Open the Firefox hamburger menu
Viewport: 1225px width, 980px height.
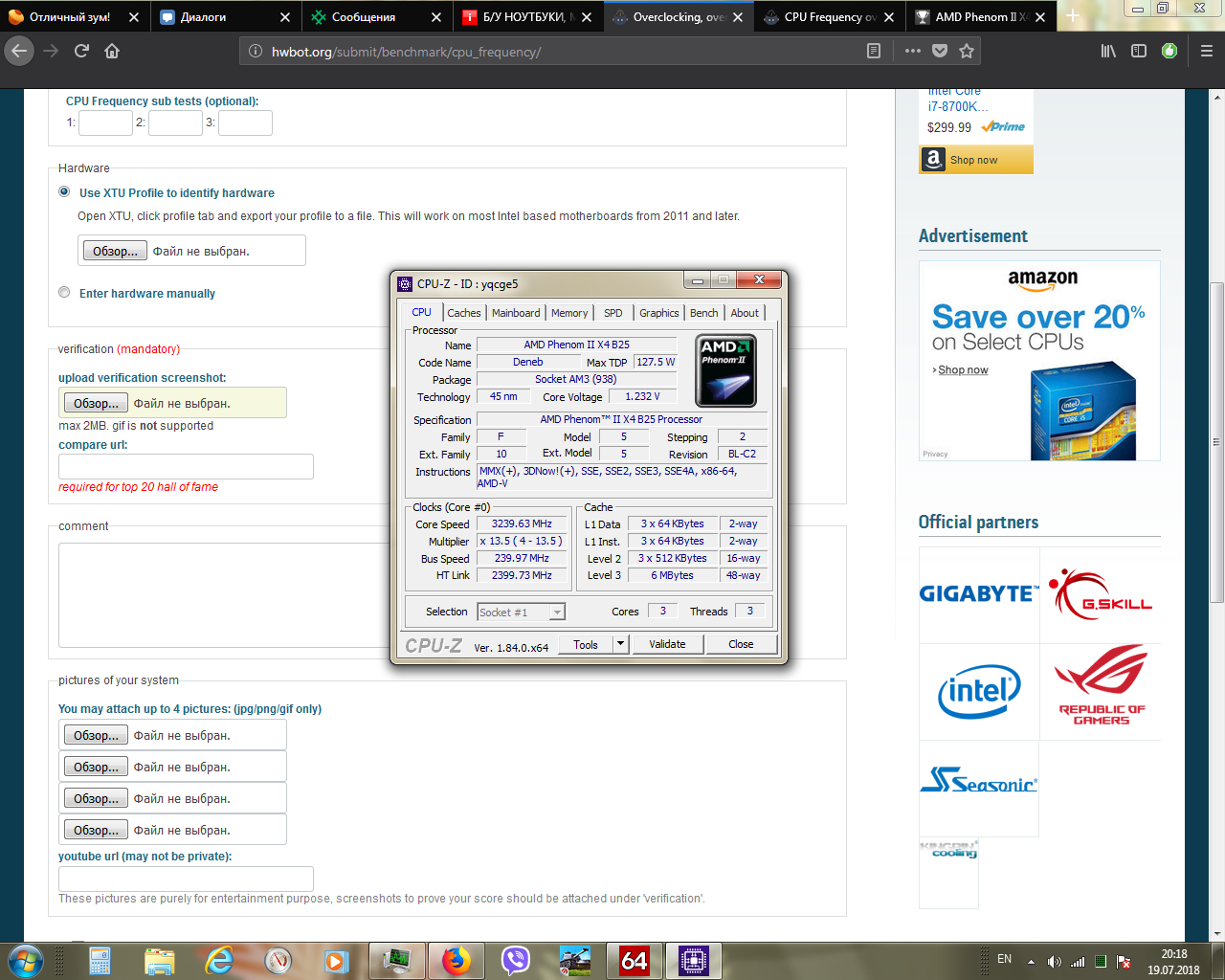(1207, 51)
